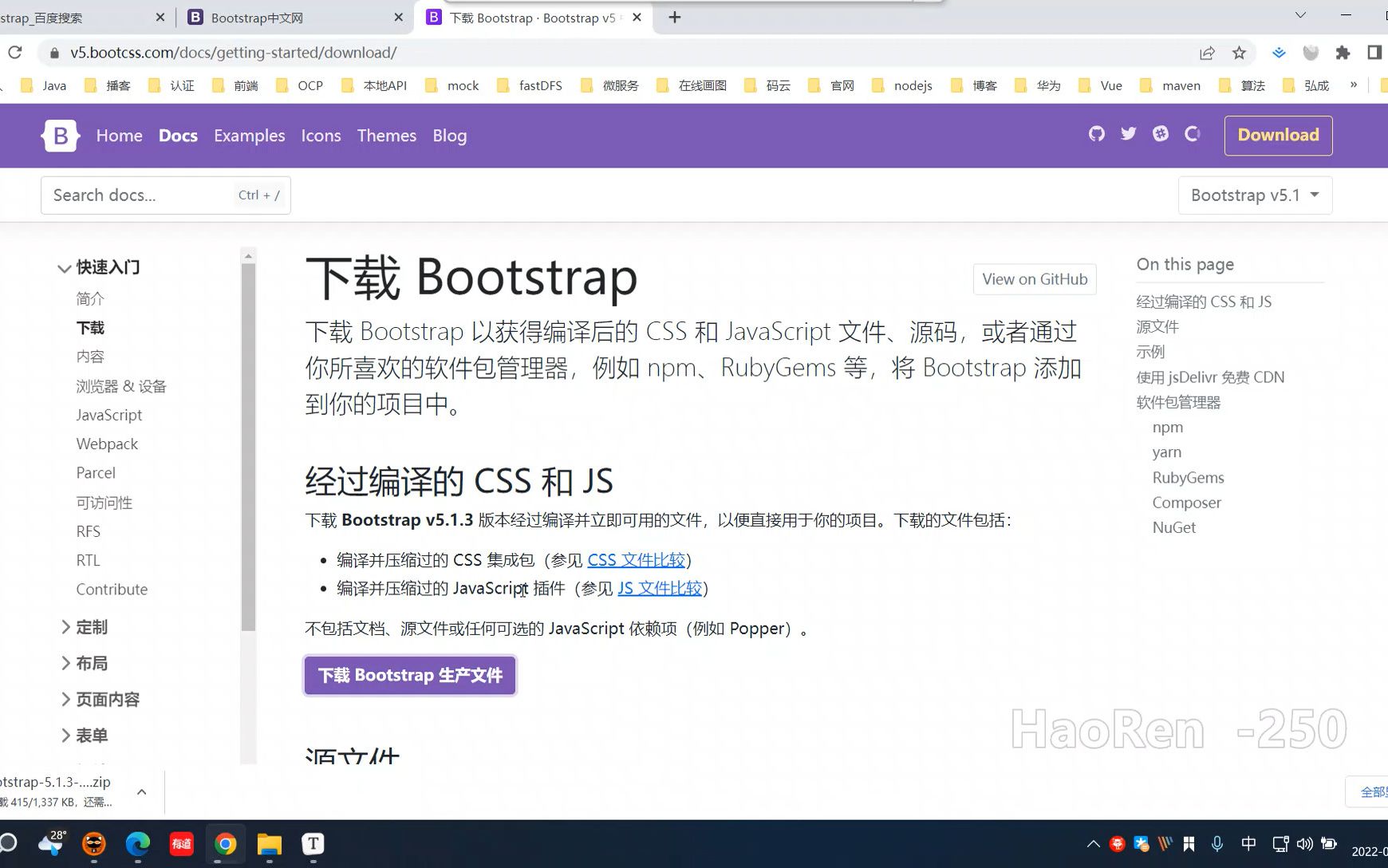Screen dimensions: 1388x868
Task: Switch to the Bootstrap中文网 tab
Action: coord(295,18)
